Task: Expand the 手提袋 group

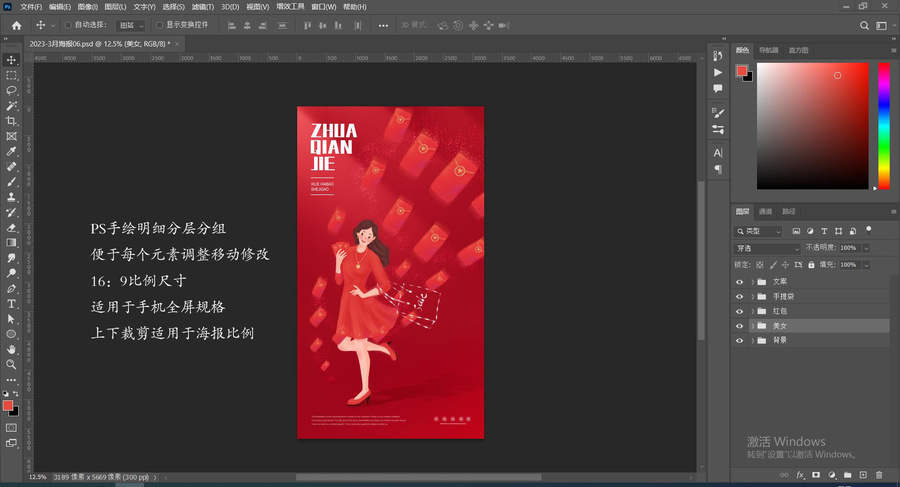Action: click(752, 296)
